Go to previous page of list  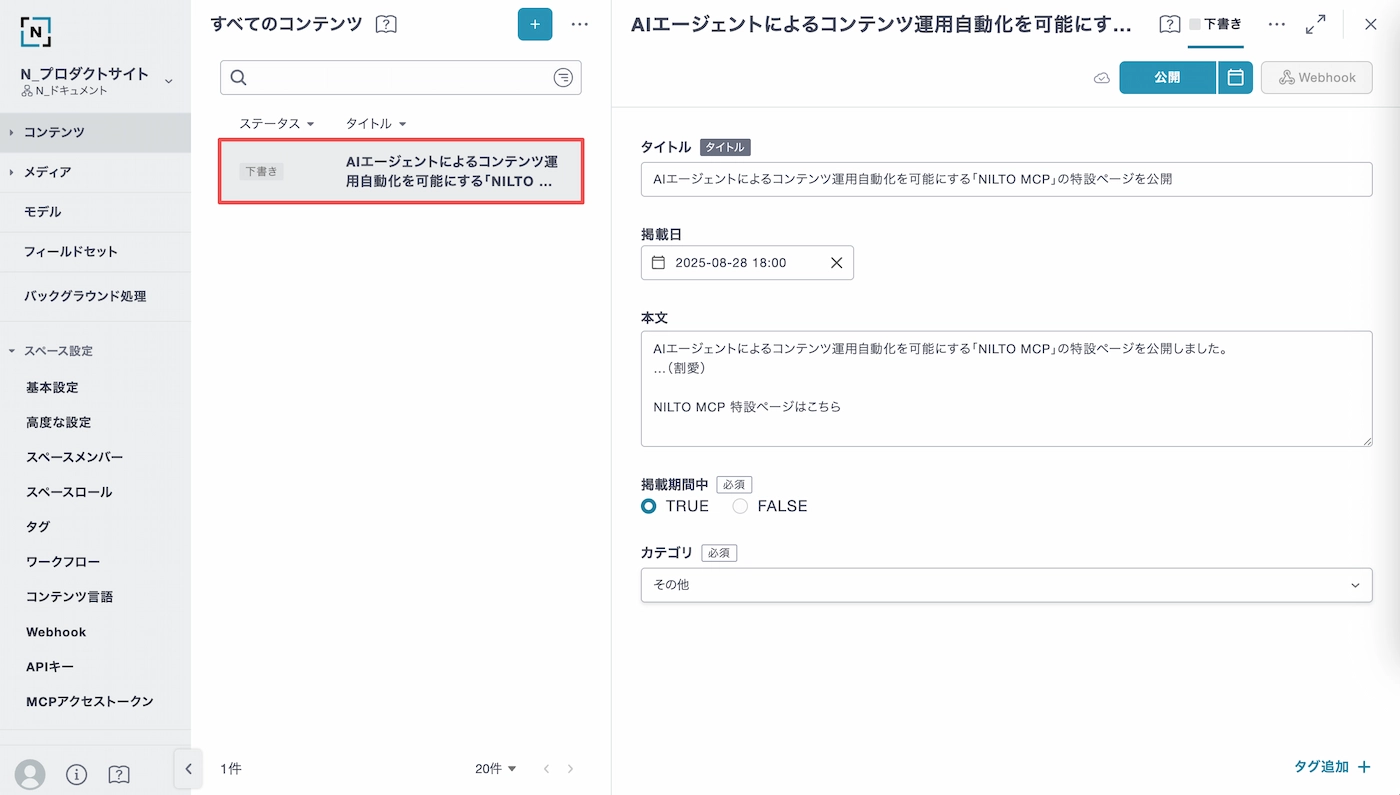[x=546, y=769]
